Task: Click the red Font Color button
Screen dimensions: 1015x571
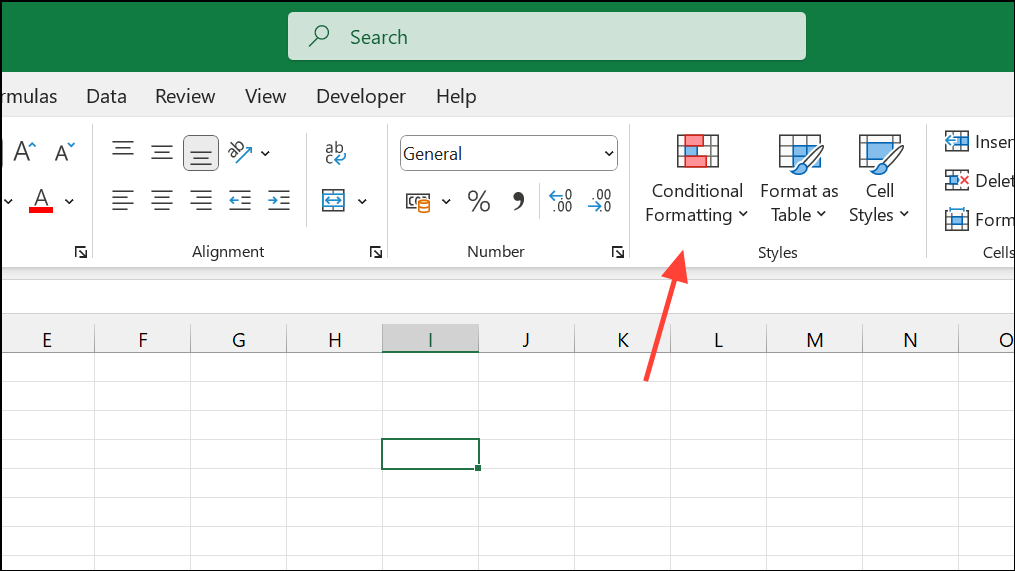Action: pos(41,201)
